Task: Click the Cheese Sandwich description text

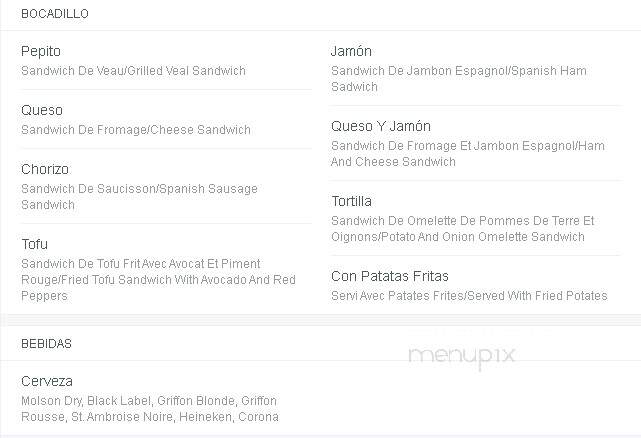Action: tap(136, 130)
